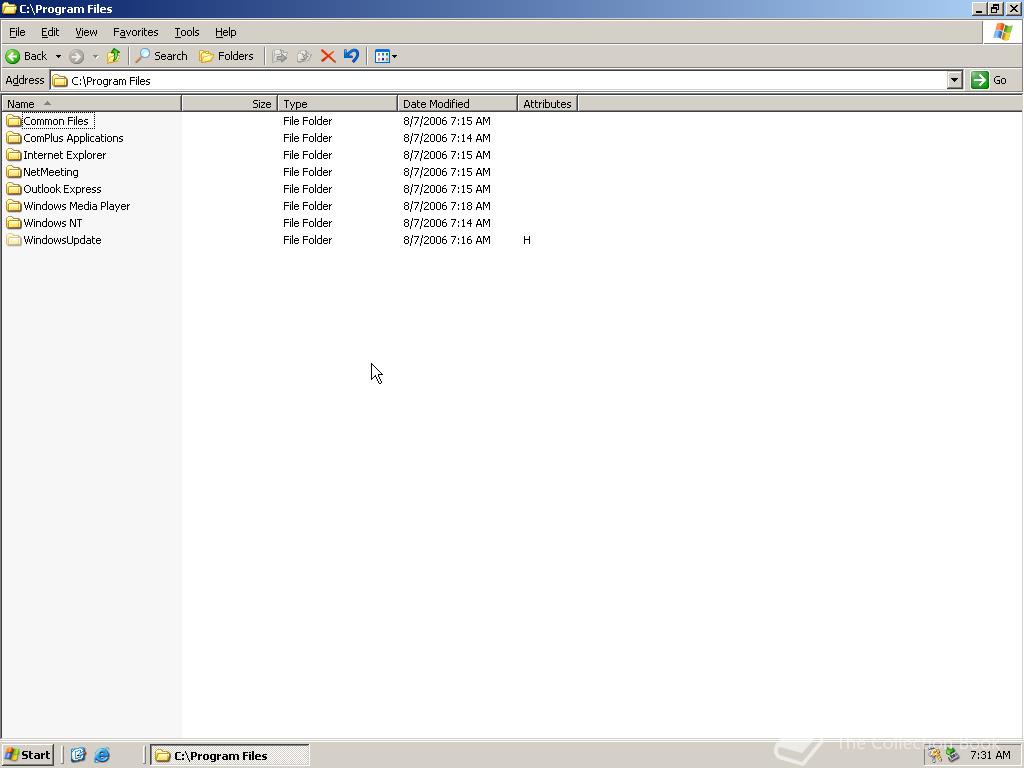Open the Back history dropdown arrow
This screenshot has width=1024, height=768.
(58, 56)
